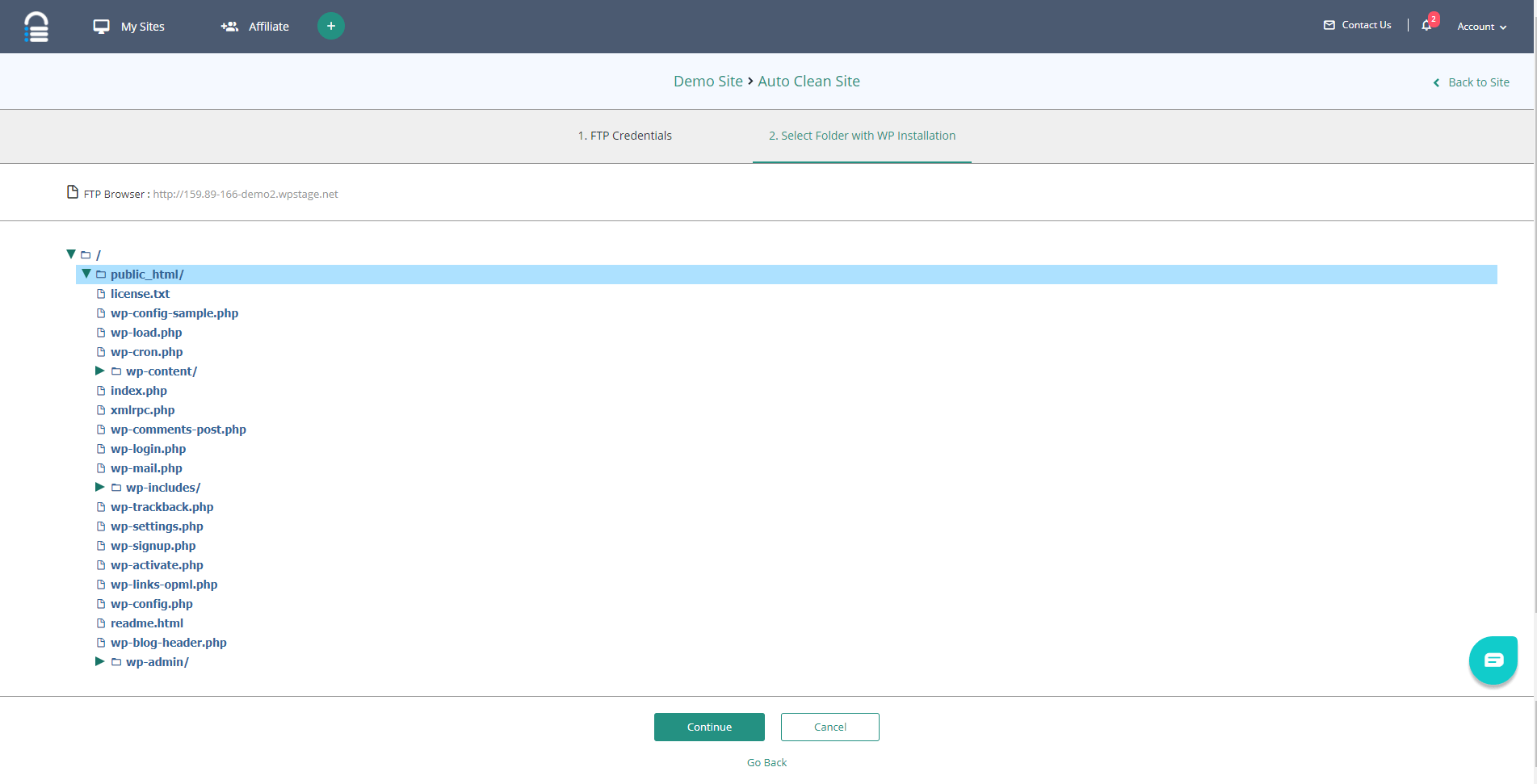Viewport: 1537px width, 784px height.
Task: Click the Contact Us envelope icon
Action: 1329,25
